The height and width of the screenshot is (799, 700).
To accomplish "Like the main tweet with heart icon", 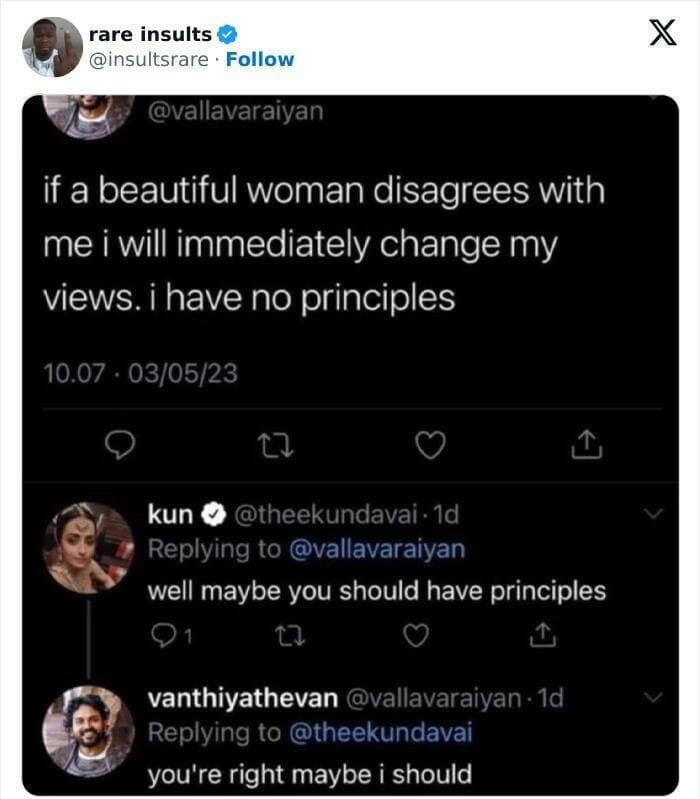I will pos(429,446).
